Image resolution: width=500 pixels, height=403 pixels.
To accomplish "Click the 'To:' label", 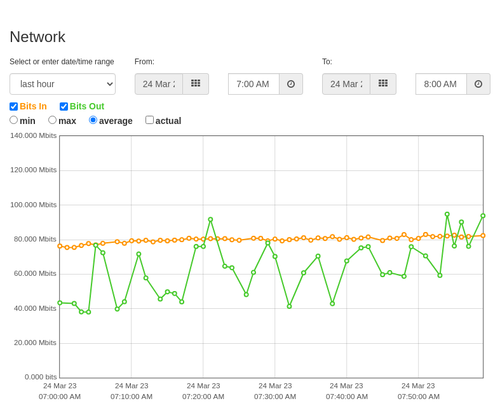I will [327, 62].
